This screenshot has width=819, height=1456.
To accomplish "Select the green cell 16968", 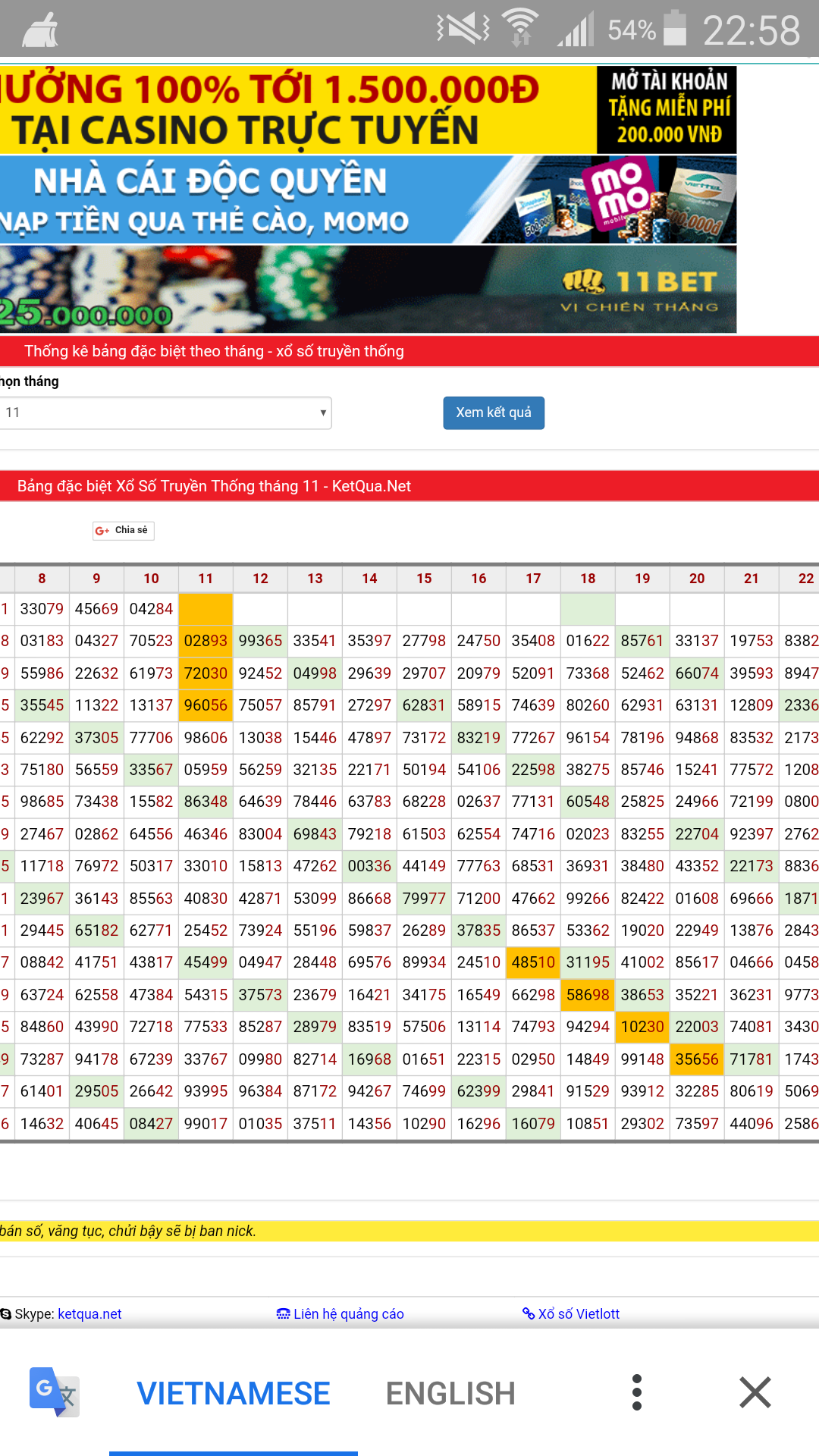I will (x=369, y=1059).
